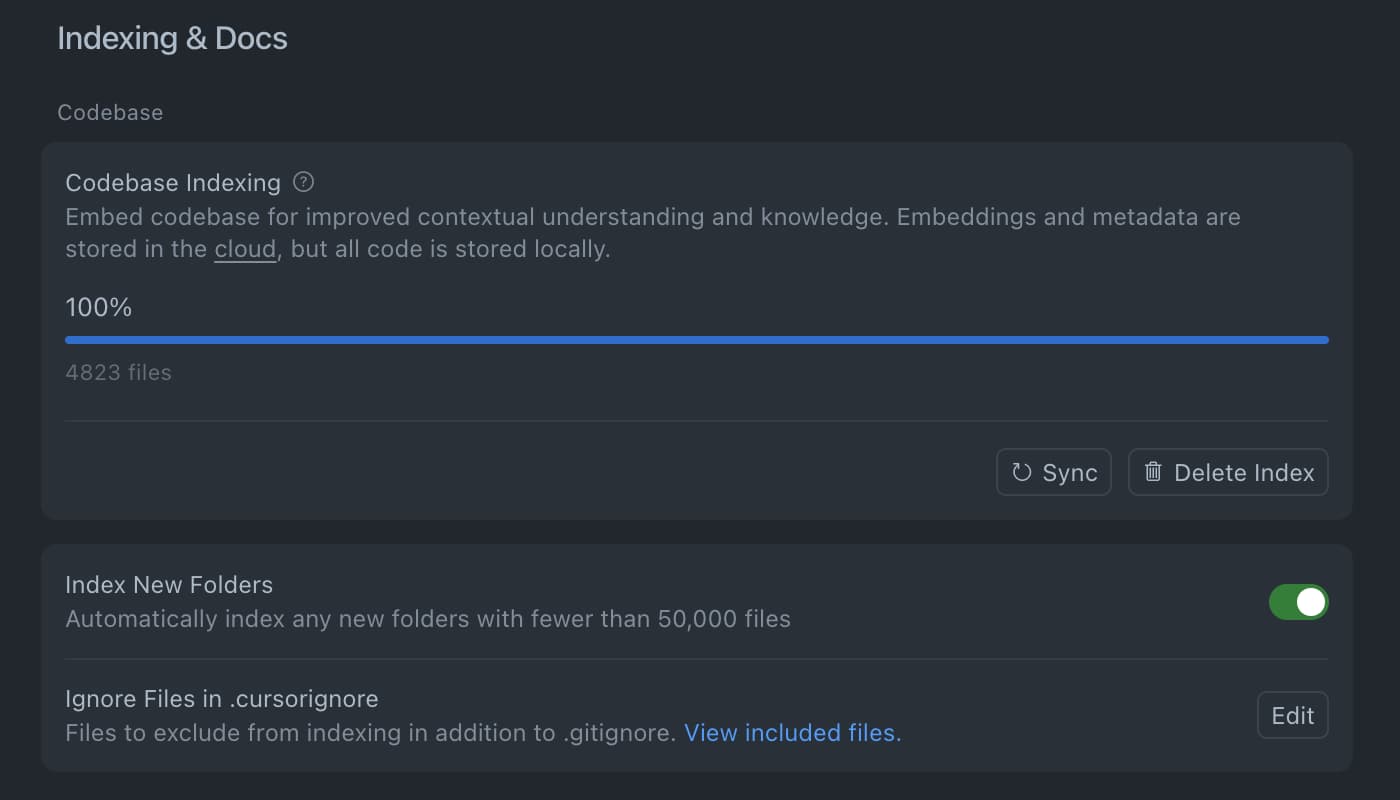Click the Indexing & Docs heading
This screenshot has width=1400, height=800.
point(172,39)
